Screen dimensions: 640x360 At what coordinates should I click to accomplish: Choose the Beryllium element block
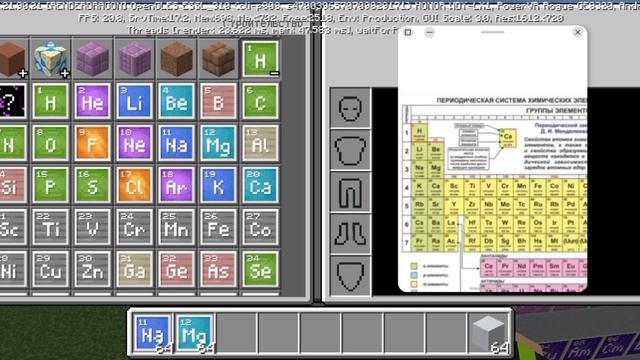pos(176,101)
